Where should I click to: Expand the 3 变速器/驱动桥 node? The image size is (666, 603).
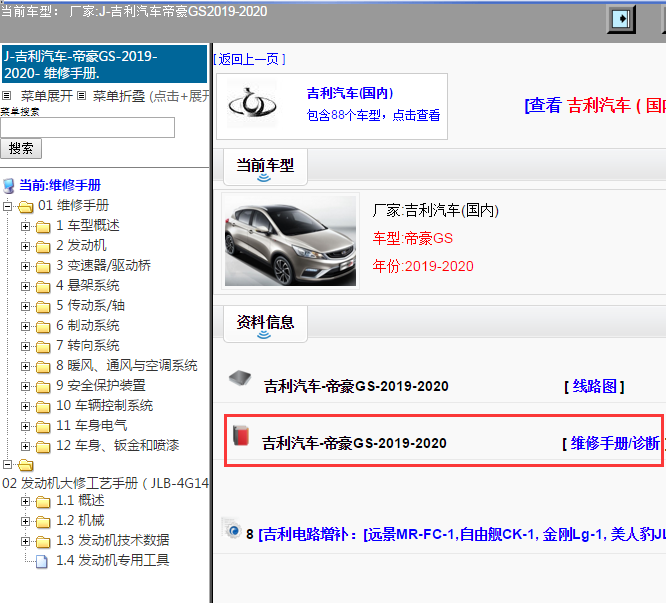pos(25,266)
